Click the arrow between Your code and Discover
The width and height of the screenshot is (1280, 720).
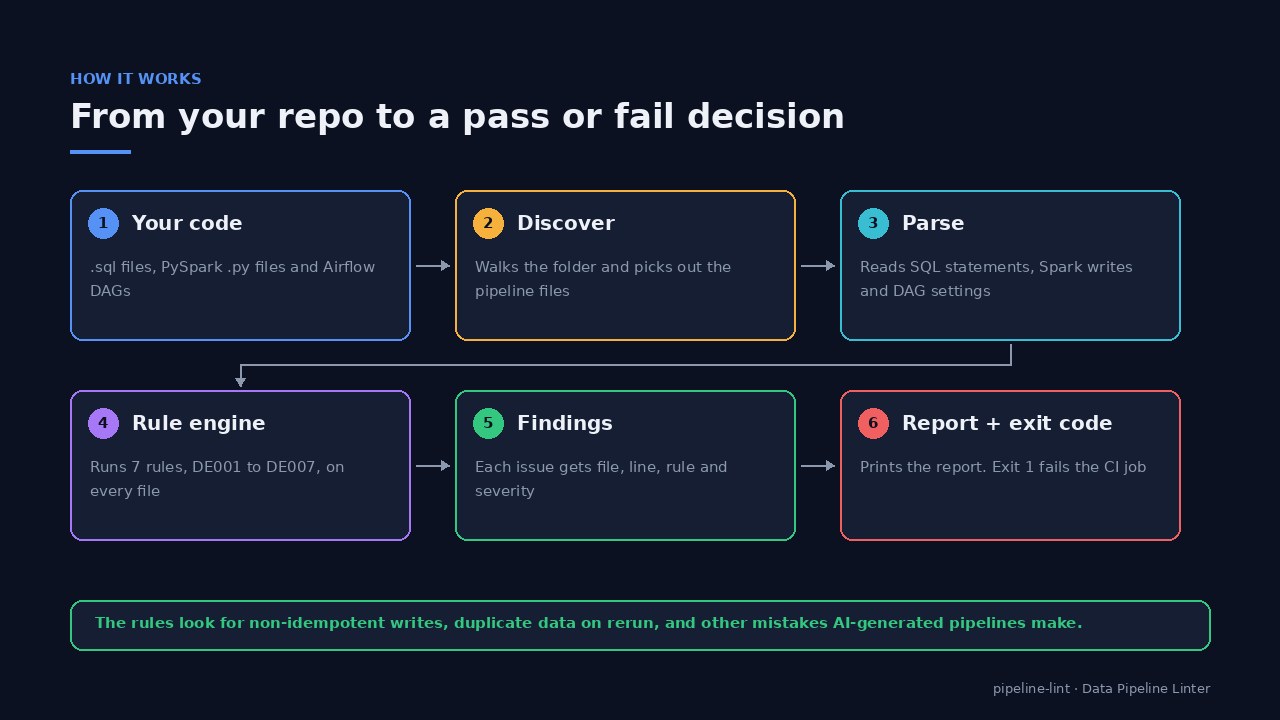coord(433,266)
